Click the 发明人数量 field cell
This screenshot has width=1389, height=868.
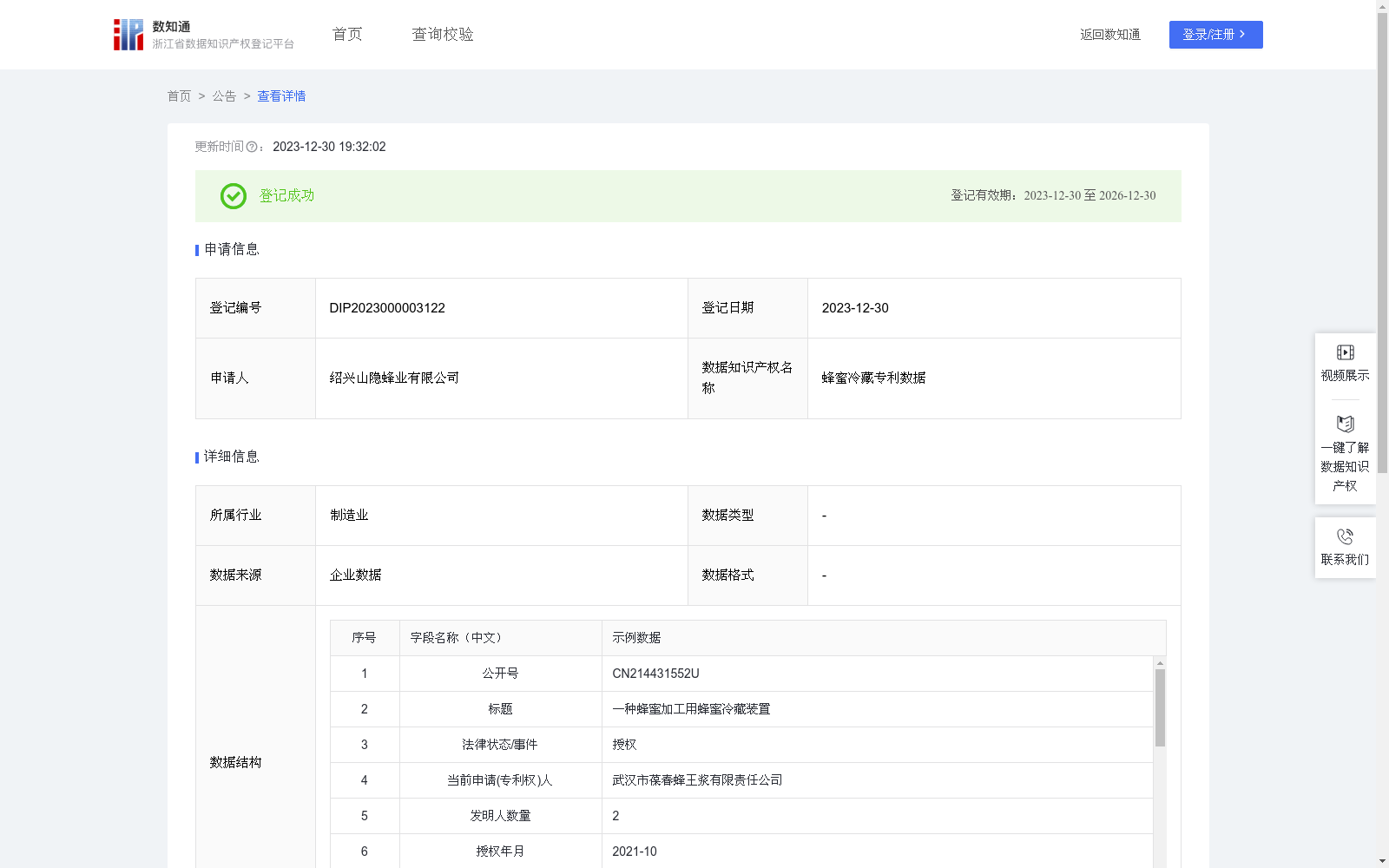click(500, 816)
